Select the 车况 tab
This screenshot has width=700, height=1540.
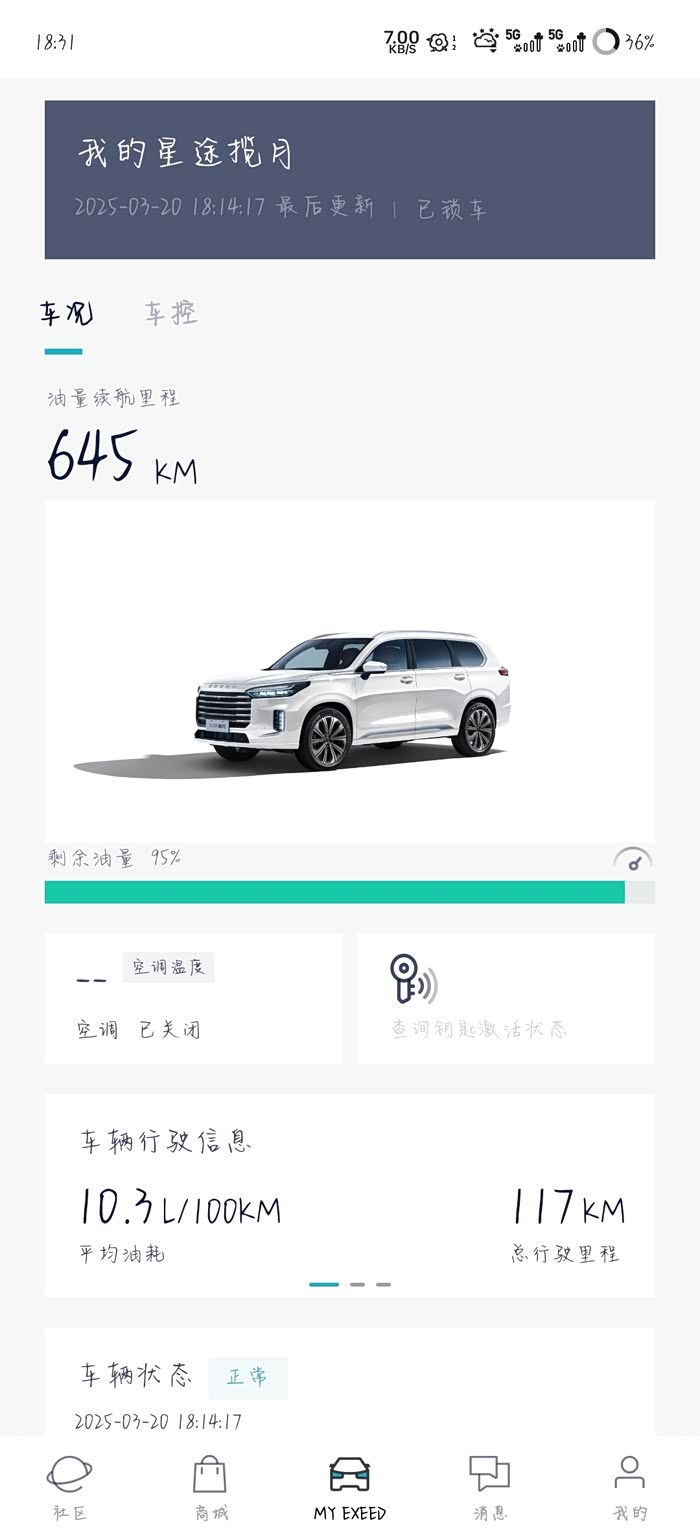coord(66,314)
